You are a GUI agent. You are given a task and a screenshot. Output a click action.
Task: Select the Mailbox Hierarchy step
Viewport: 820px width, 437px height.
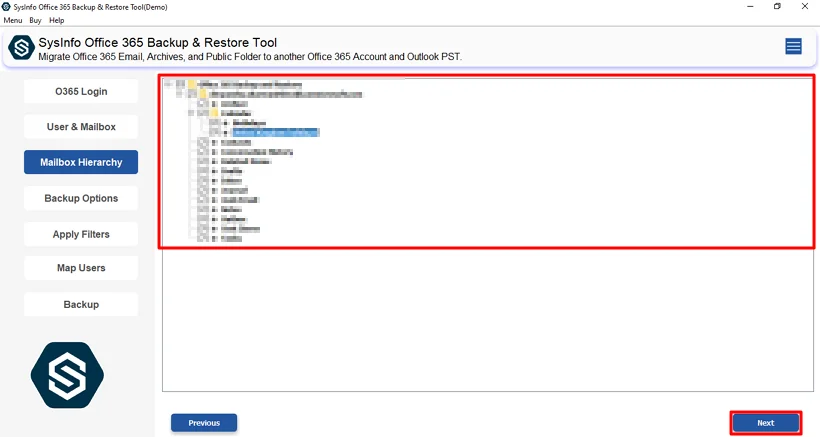tap(81, 162)
